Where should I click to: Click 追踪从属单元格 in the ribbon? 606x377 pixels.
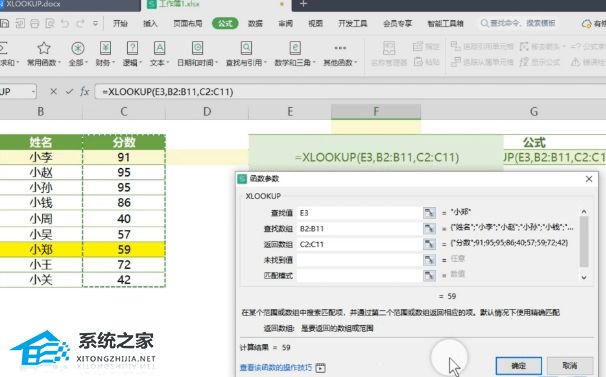(x=482, y=62)
